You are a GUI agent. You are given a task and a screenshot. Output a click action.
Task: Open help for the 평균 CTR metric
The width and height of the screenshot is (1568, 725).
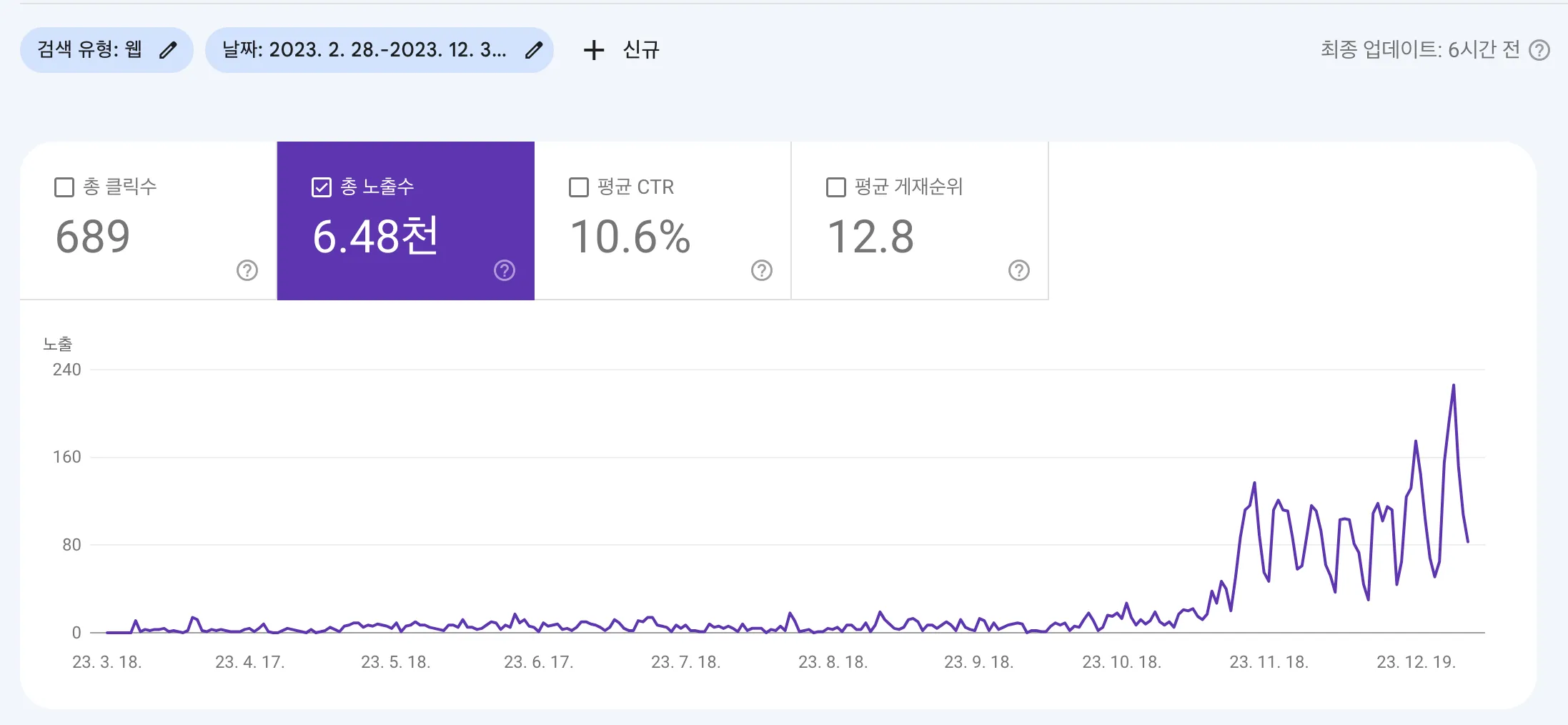tap(761, 271)
